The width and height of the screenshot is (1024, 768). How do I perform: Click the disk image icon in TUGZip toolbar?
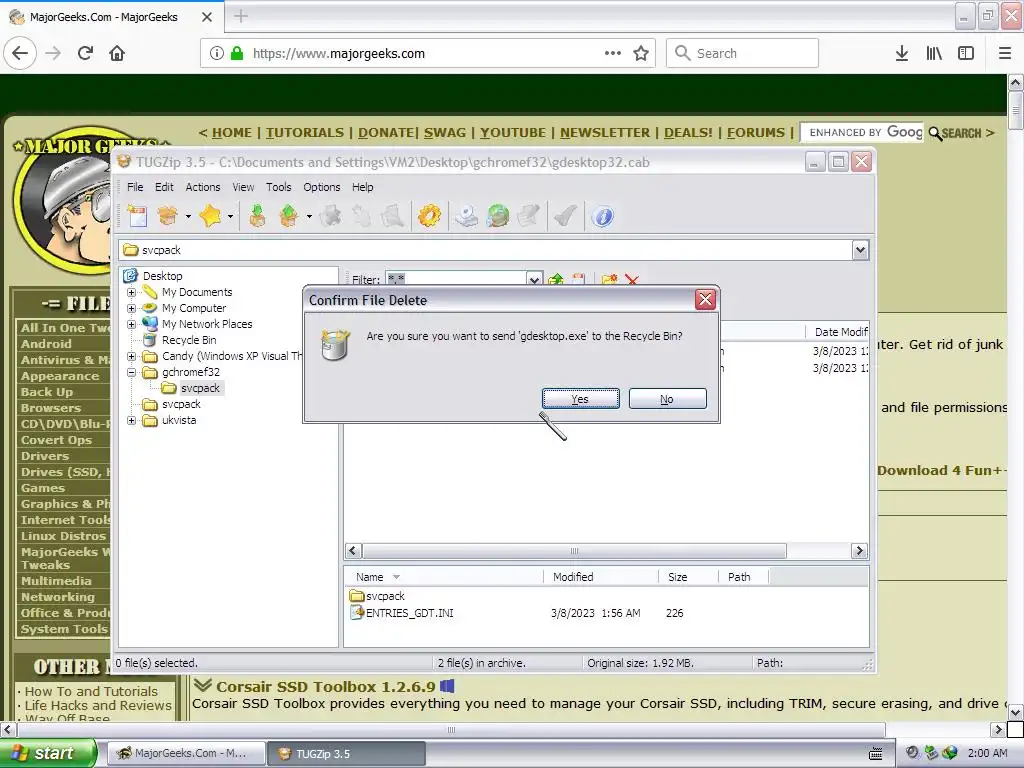(466, 216)
